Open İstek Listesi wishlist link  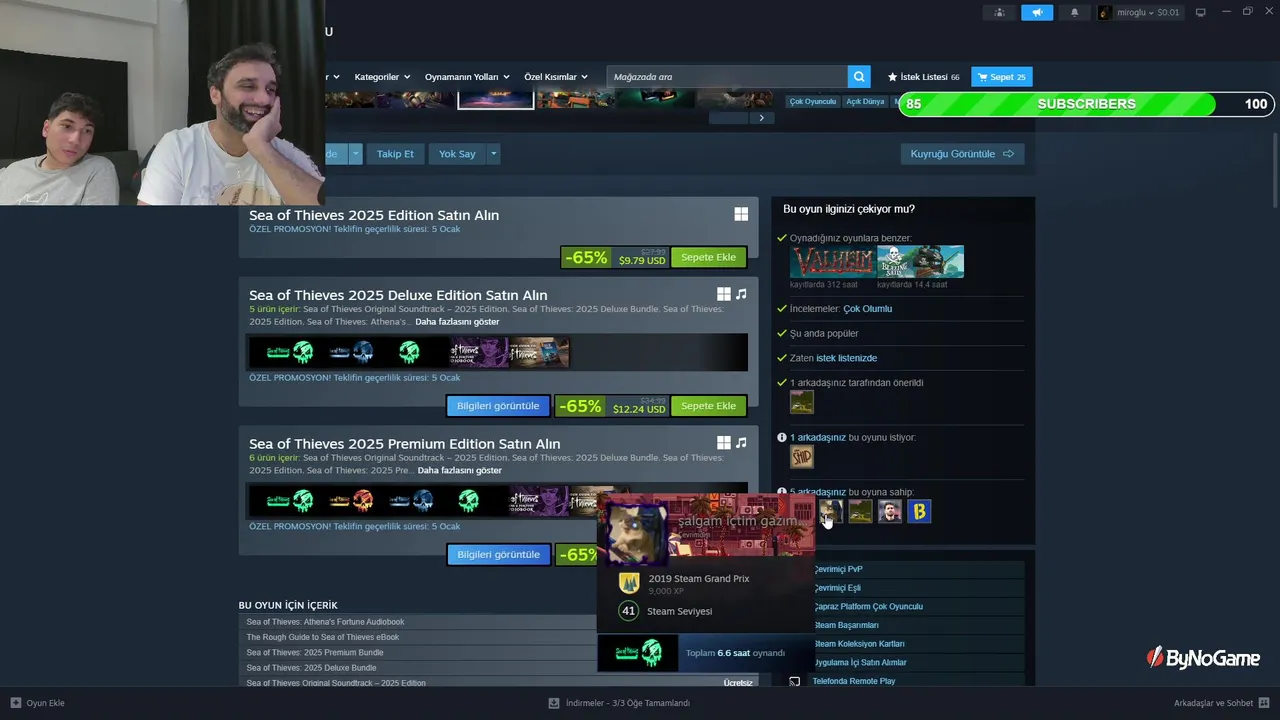click(x=923, y=77)
